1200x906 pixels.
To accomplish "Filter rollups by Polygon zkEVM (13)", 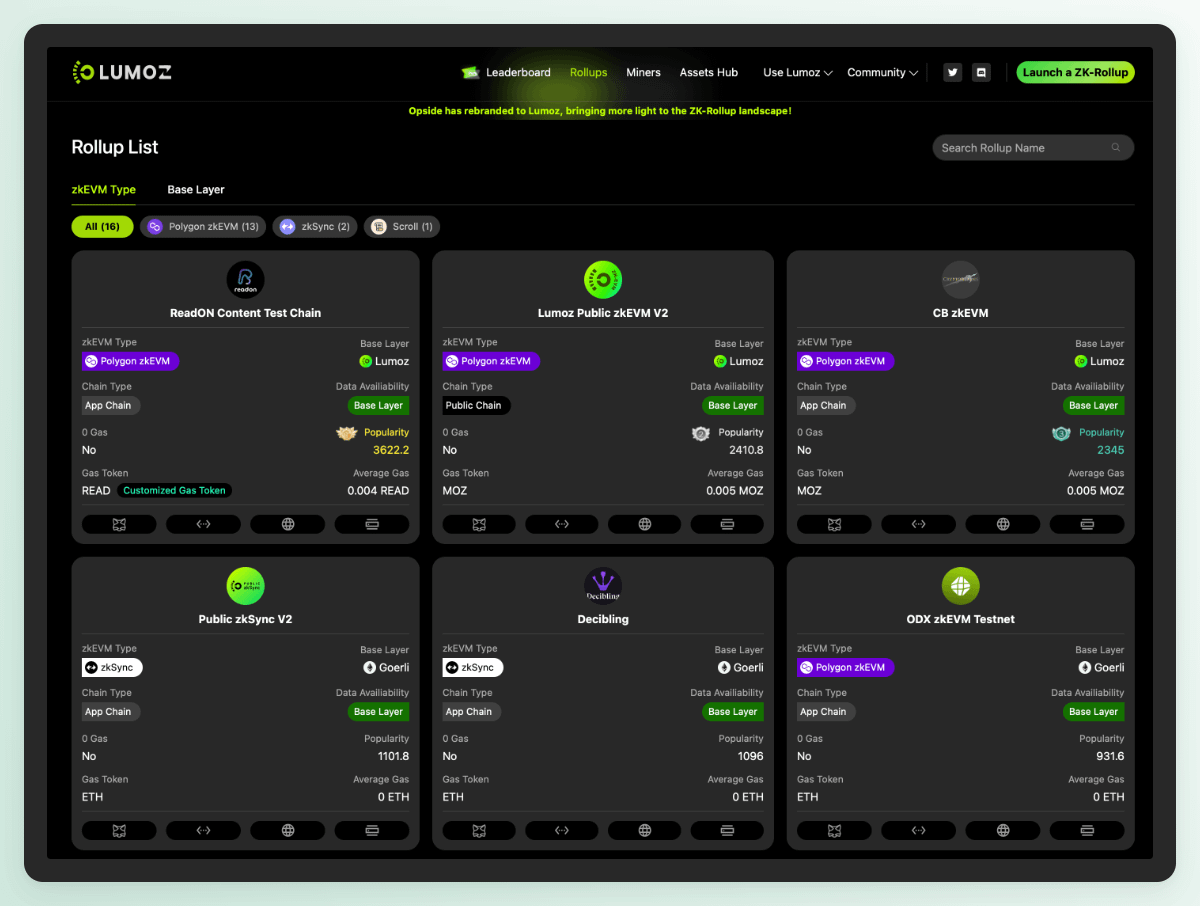I will 204,227.
